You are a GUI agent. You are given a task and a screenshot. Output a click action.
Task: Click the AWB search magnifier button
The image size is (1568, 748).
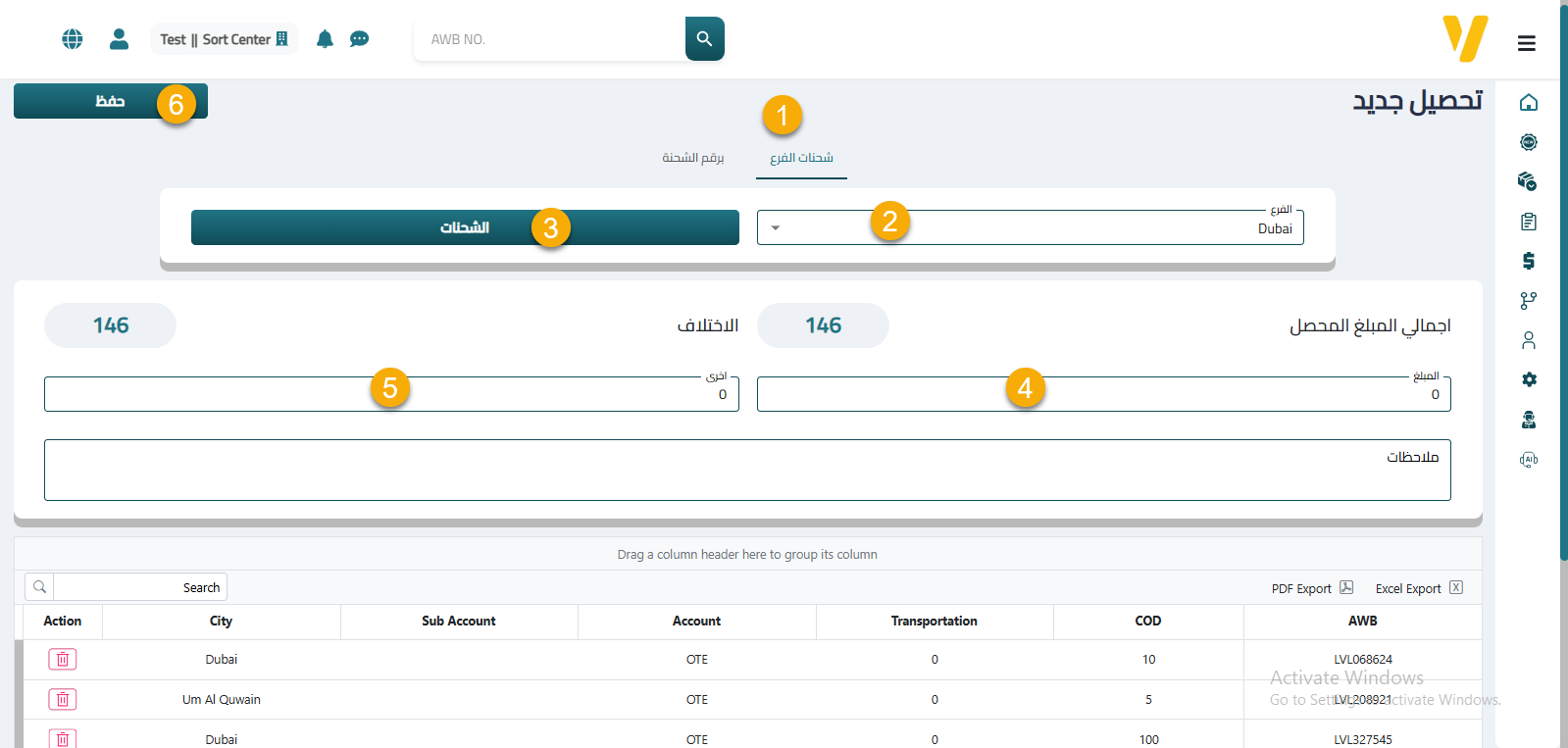704,39
